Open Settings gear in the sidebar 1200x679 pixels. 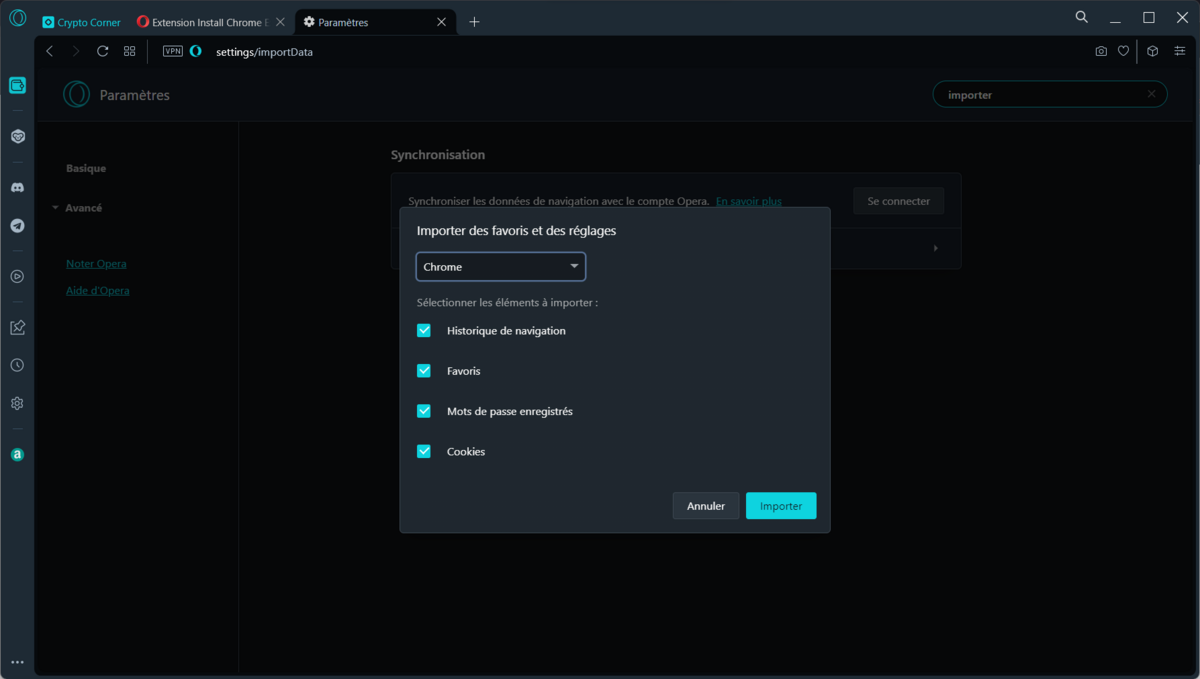(x=17, y=404)
